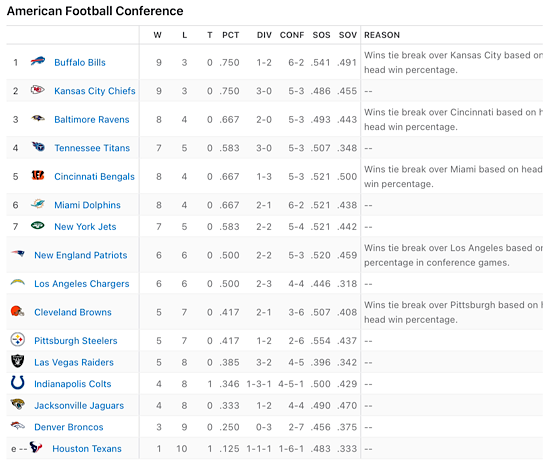Click the Las Vegas Raiders shield logo

click(18, 361)
